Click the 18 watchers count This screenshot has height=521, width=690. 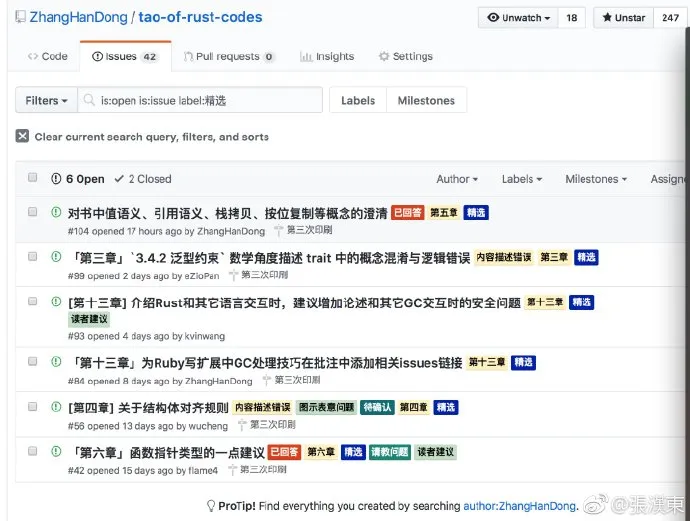(x=572, y=18)
